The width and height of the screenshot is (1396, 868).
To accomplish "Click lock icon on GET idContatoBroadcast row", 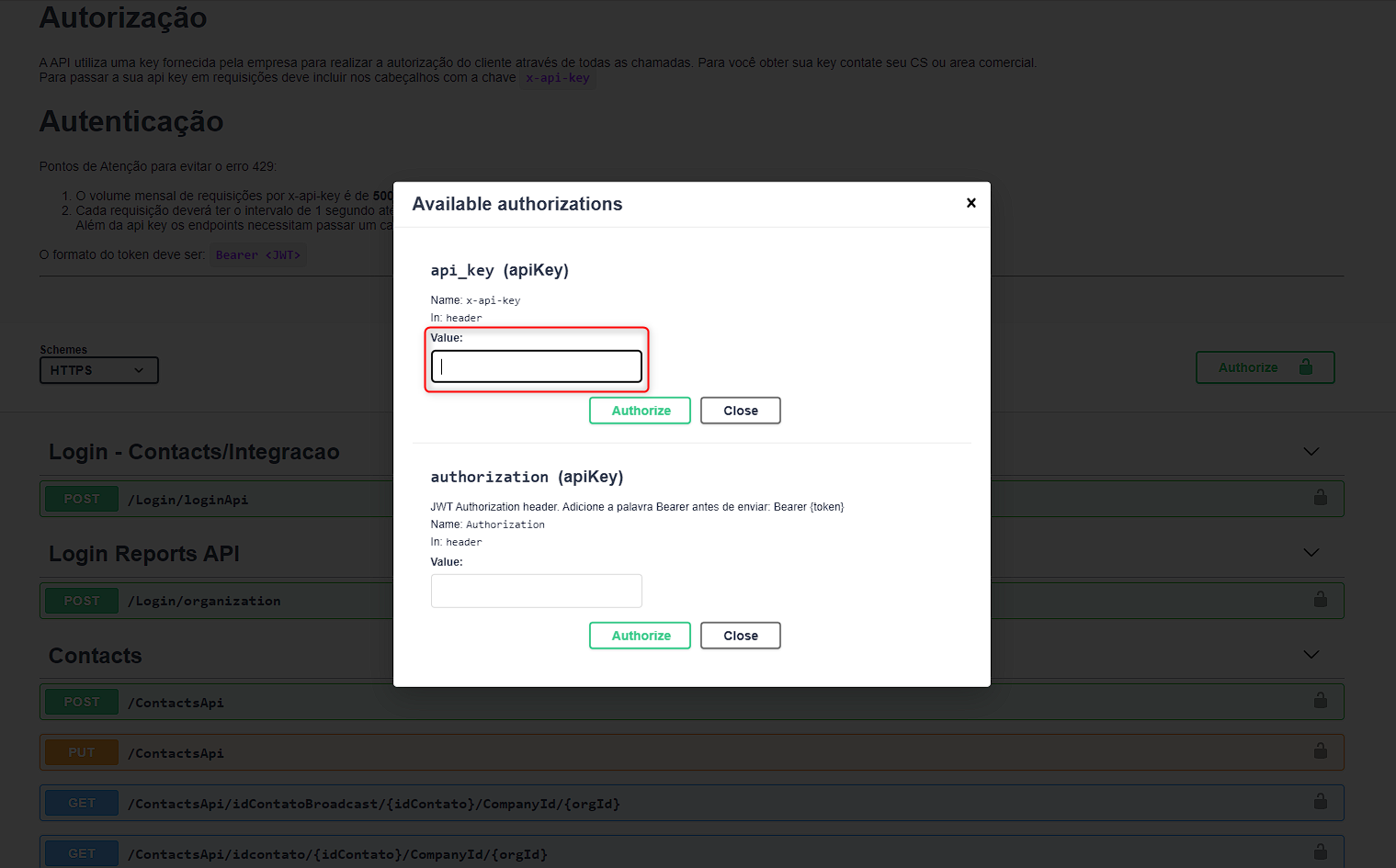I will (1321, 802).
